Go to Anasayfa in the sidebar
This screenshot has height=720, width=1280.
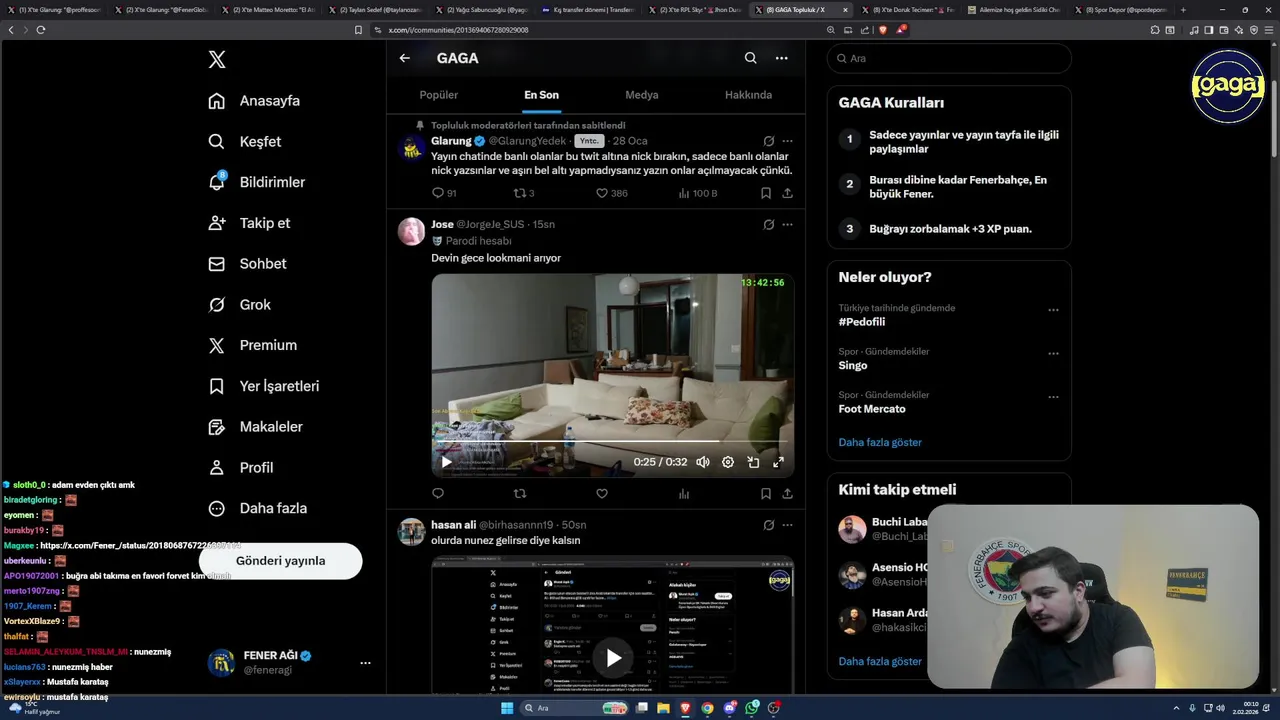(254, 101)
